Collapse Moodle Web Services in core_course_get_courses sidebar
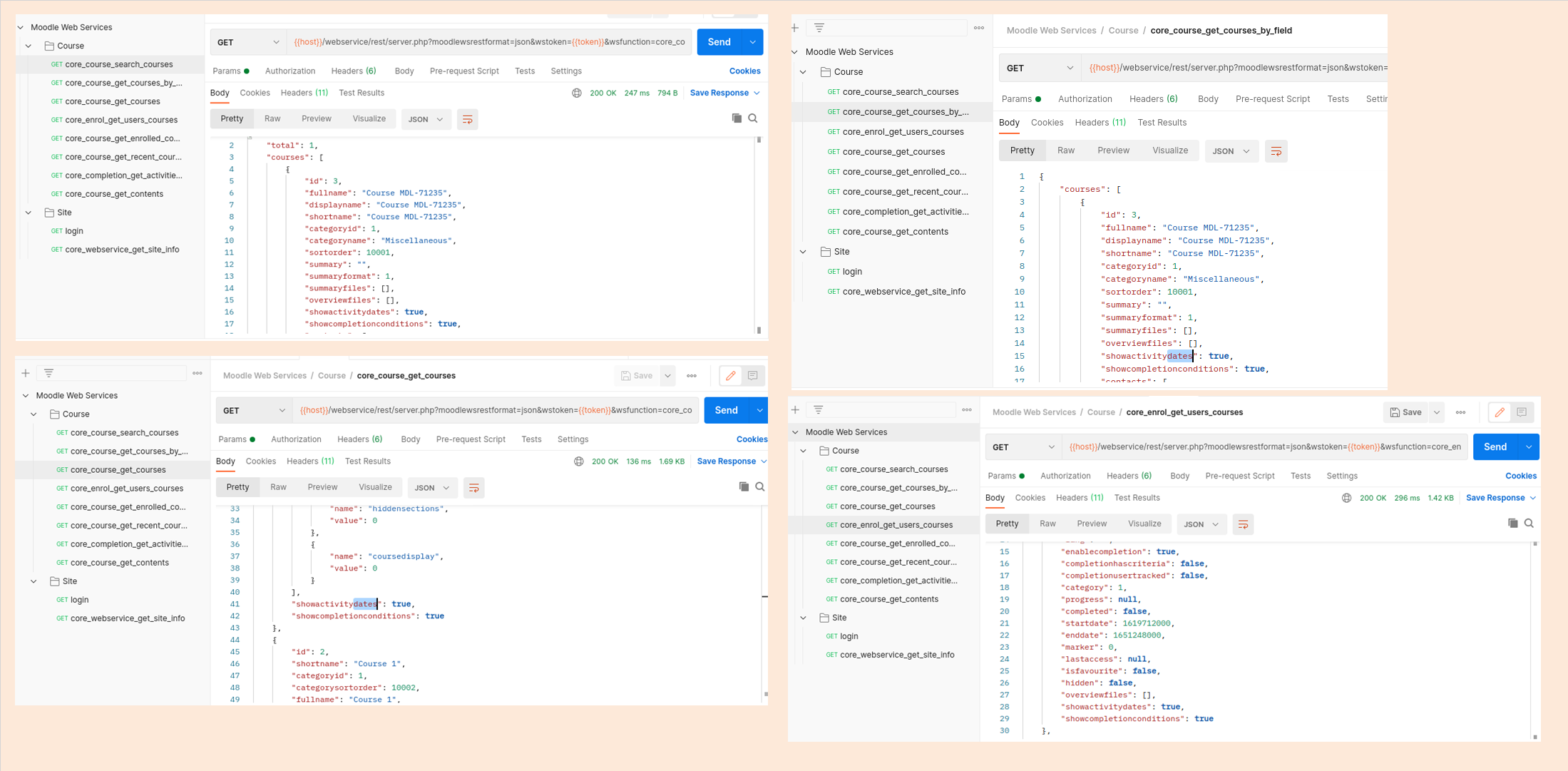This screenshot has width=1568, height=771. 26,396
